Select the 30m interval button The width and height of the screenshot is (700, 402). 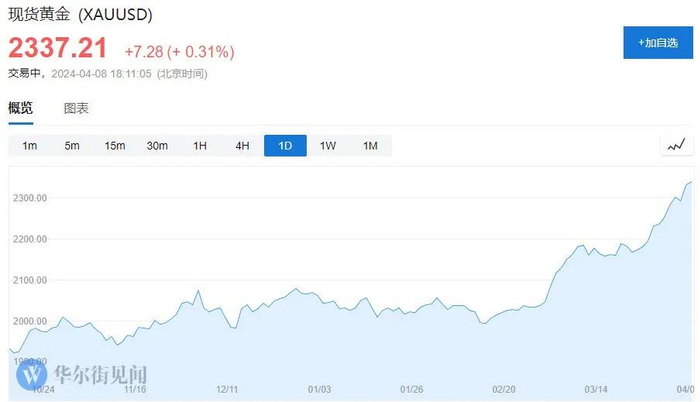(x=157, y=146)
